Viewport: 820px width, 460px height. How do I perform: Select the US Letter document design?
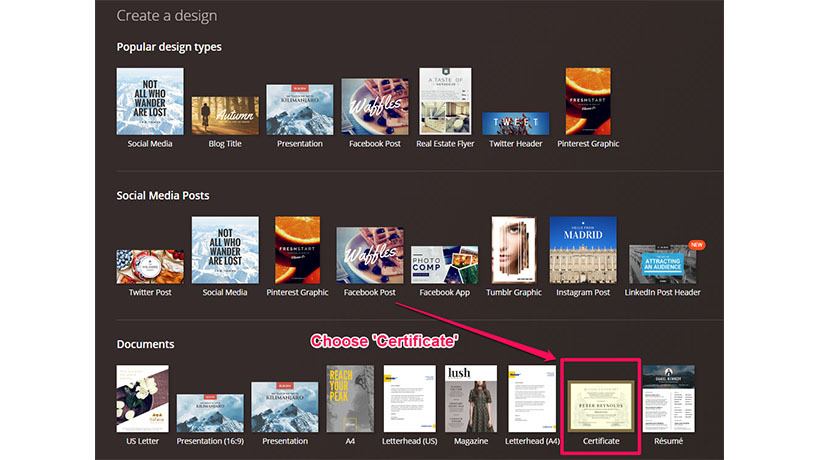click(143, 399)
